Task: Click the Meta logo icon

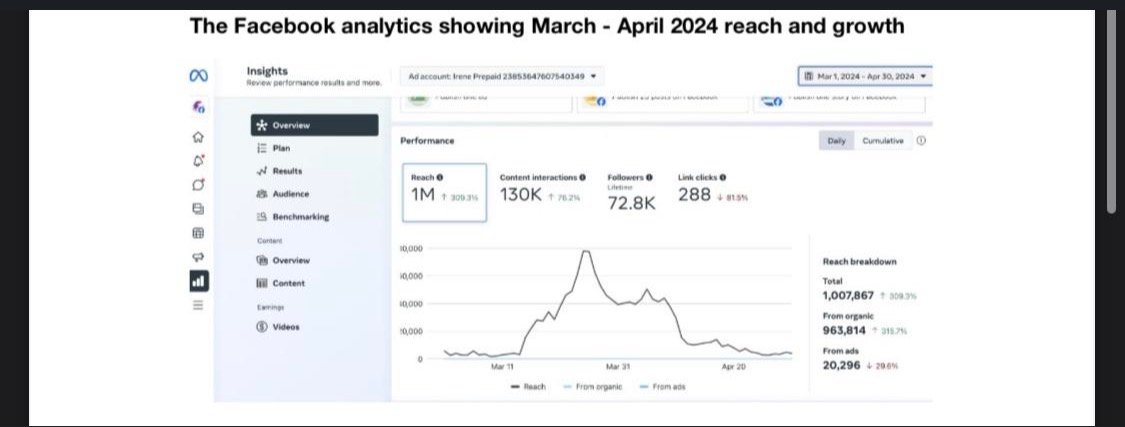Action: click(199, 75)
